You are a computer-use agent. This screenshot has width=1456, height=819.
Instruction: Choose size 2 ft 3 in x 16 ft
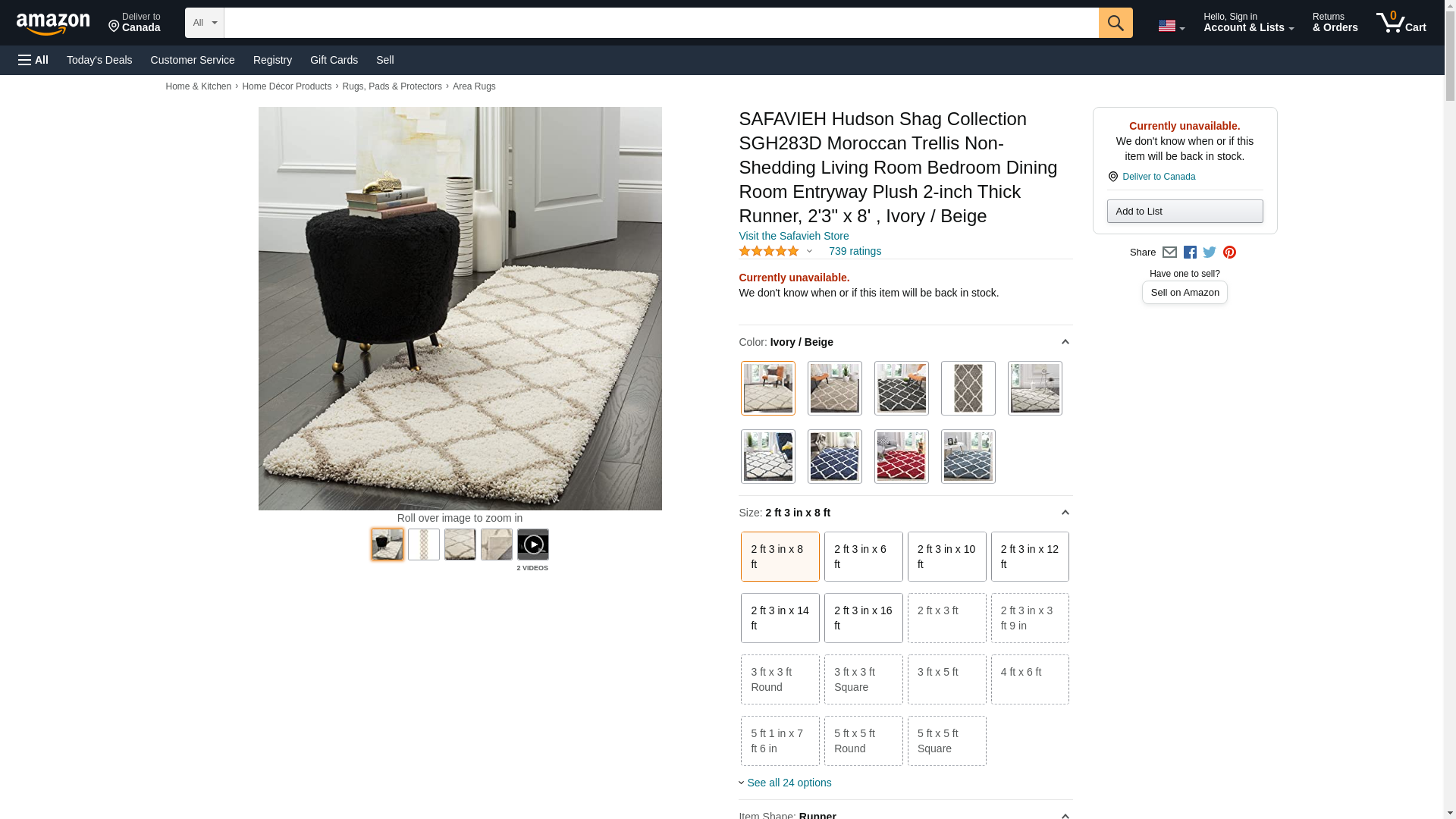click(x=863, y=618)
